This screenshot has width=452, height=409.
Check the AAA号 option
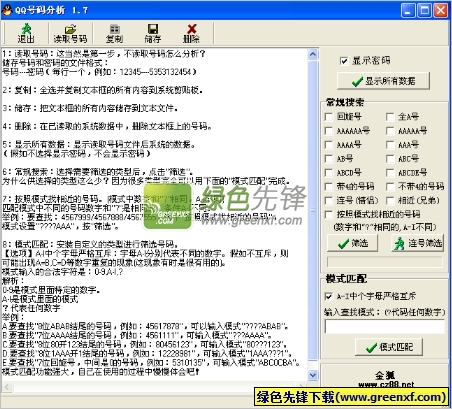(390, 145)
